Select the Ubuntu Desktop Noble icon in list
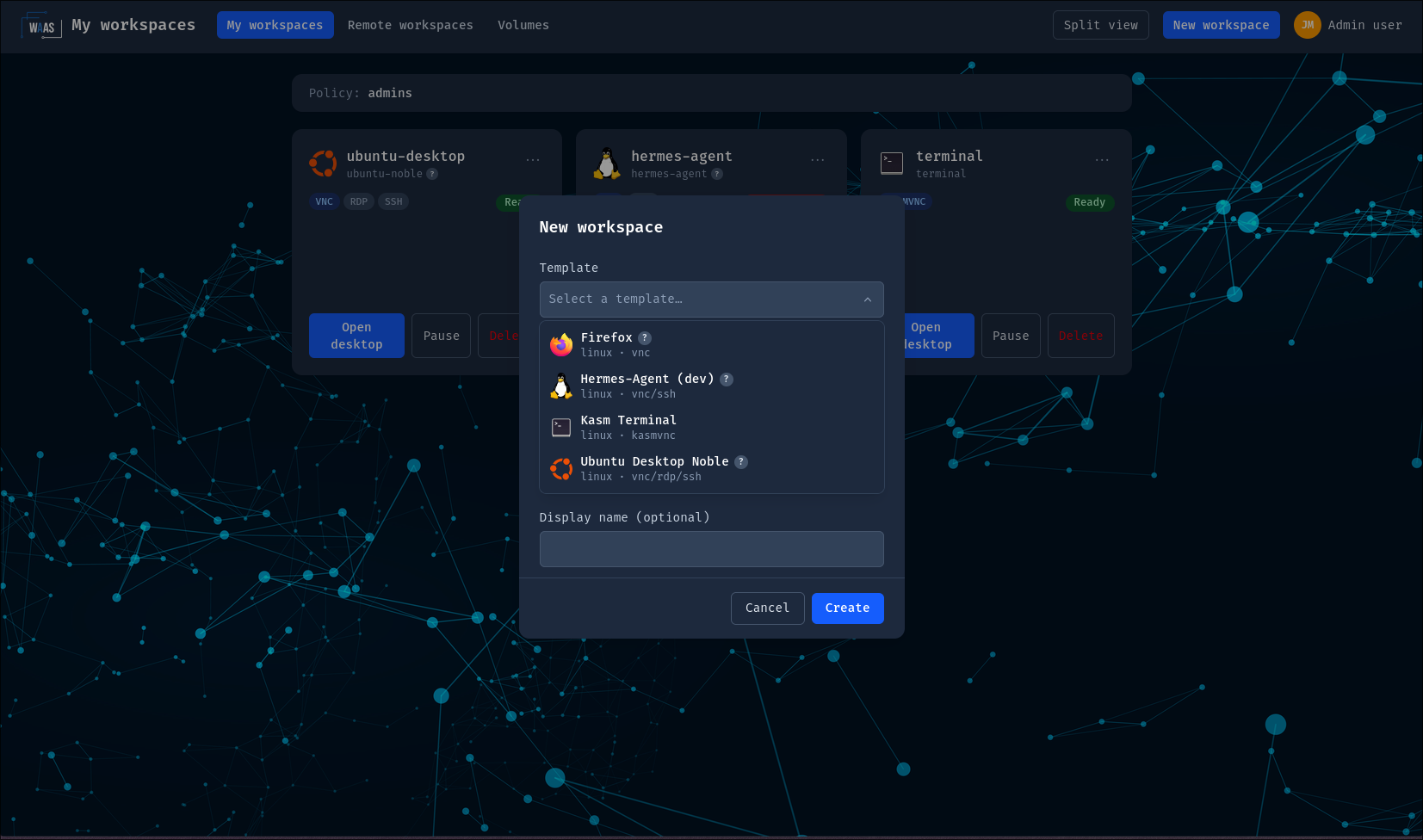The width and height of the screenshot is (1423, 840). point(561,468)
